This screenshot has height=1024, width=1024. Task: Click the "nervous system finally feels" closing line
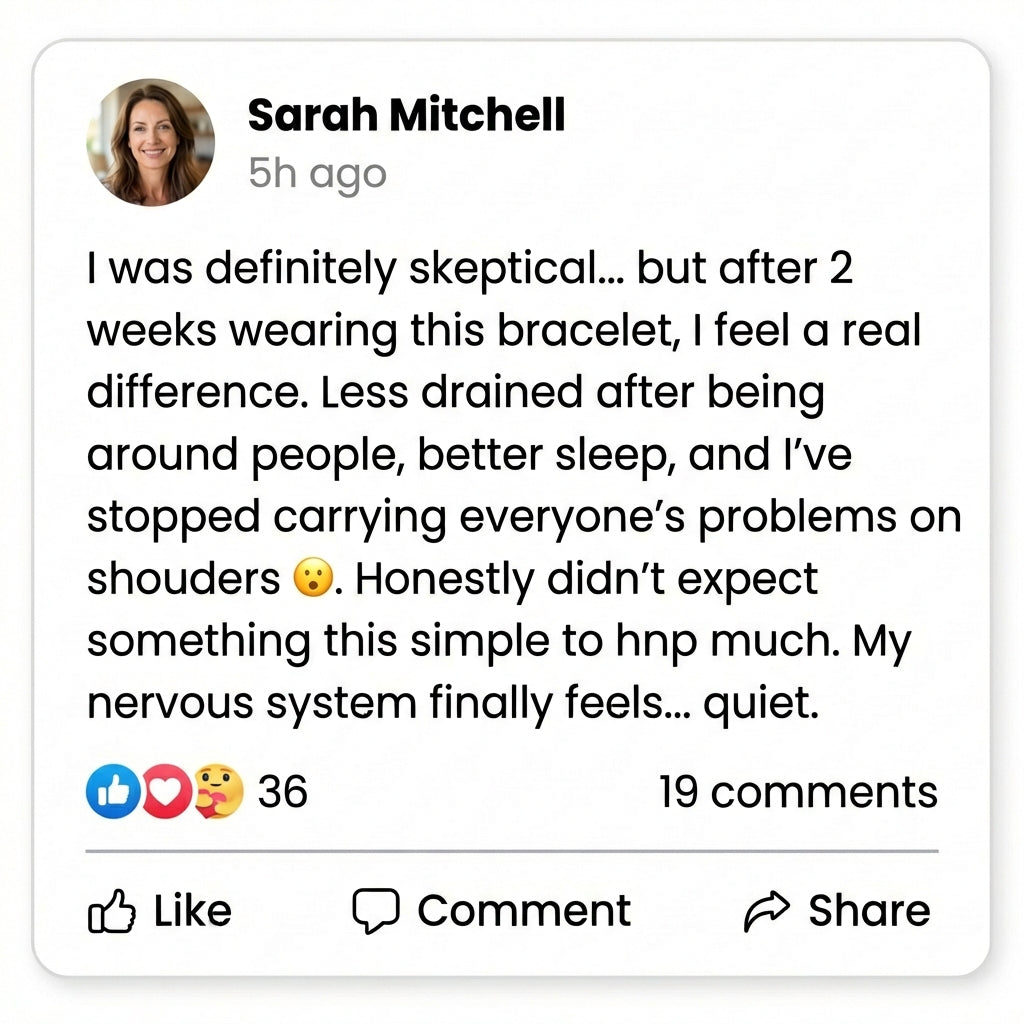tap(453, 704)
